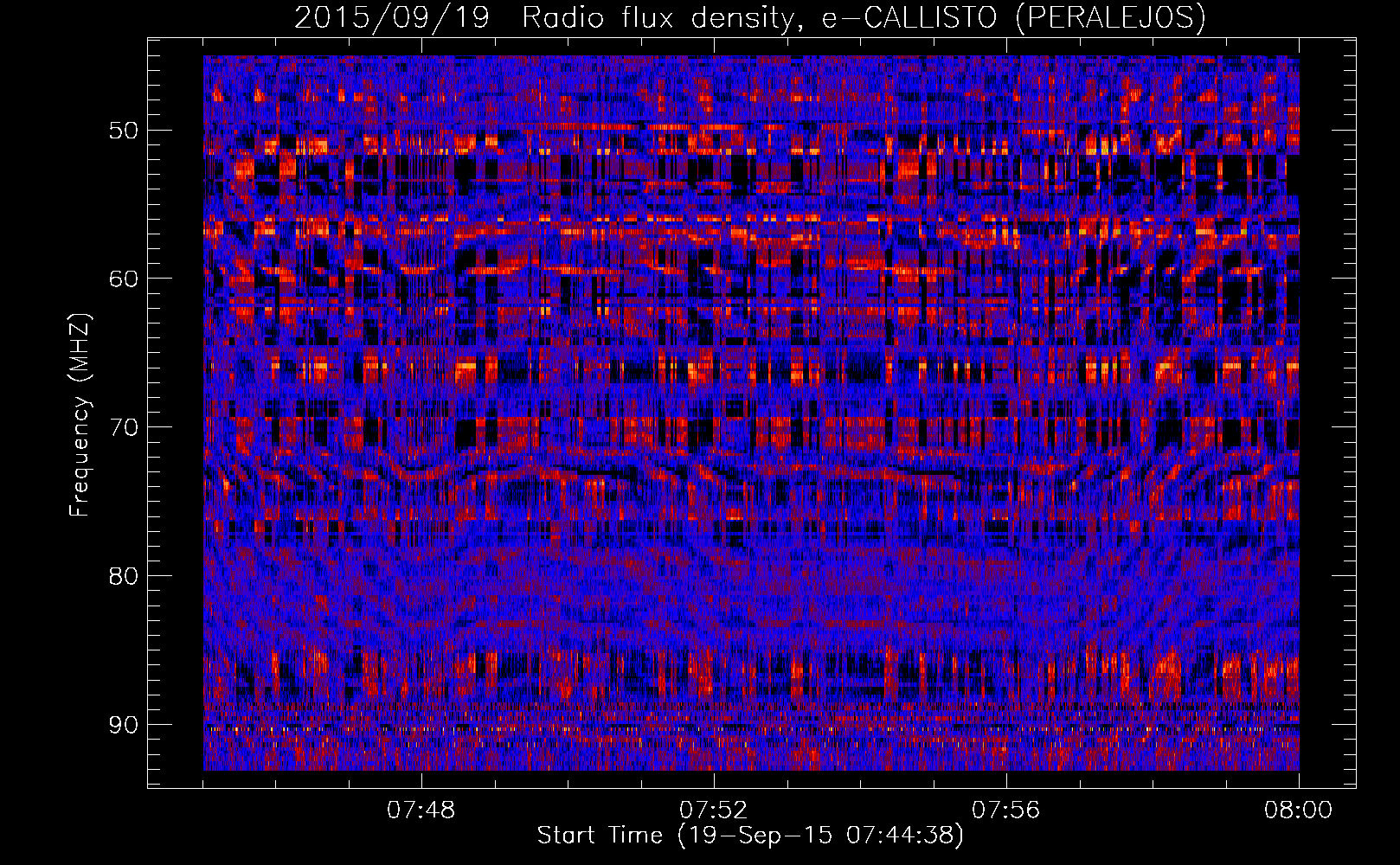The height and width of the screenshot is (865, 1400).
Task: Click the time tick label "08:00"
Action: tap(1299, 811)
